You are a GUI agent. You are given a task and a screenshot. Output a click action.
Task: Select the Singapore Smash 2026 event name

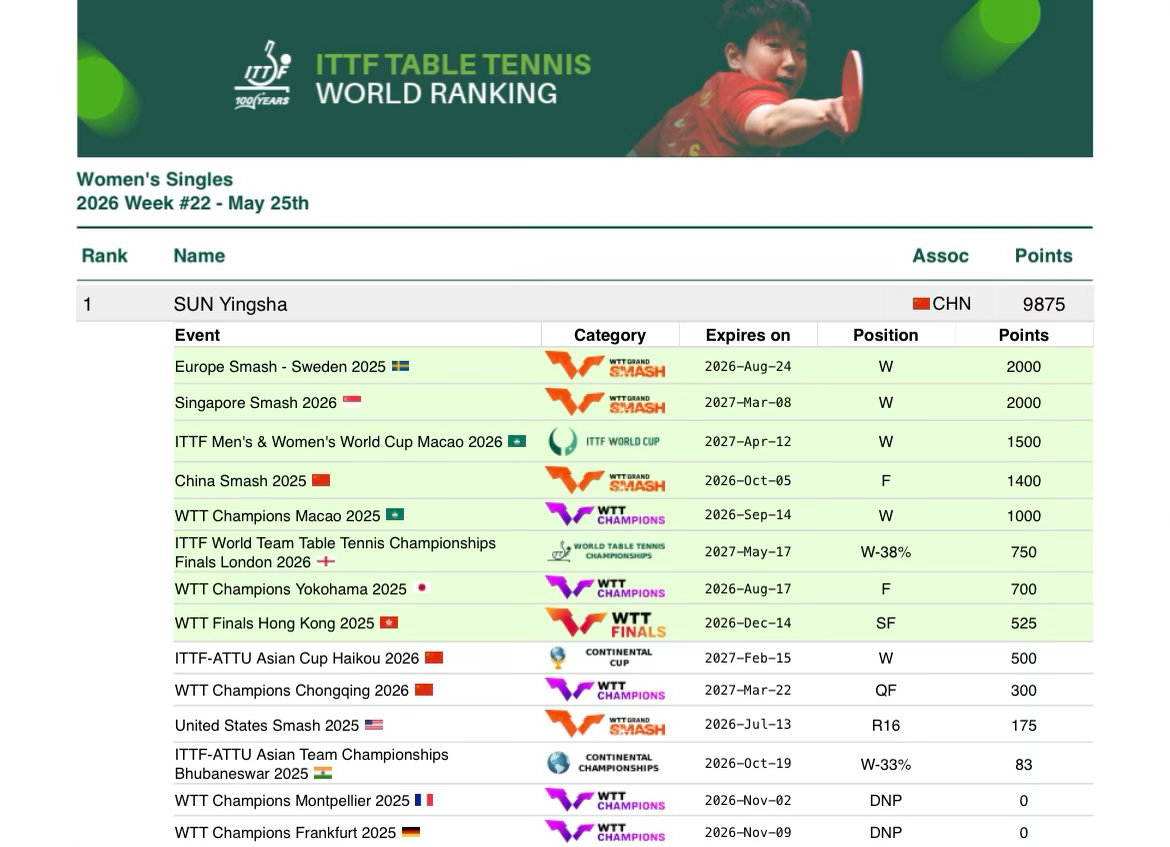pyautogui.click(x=255, y=402)
